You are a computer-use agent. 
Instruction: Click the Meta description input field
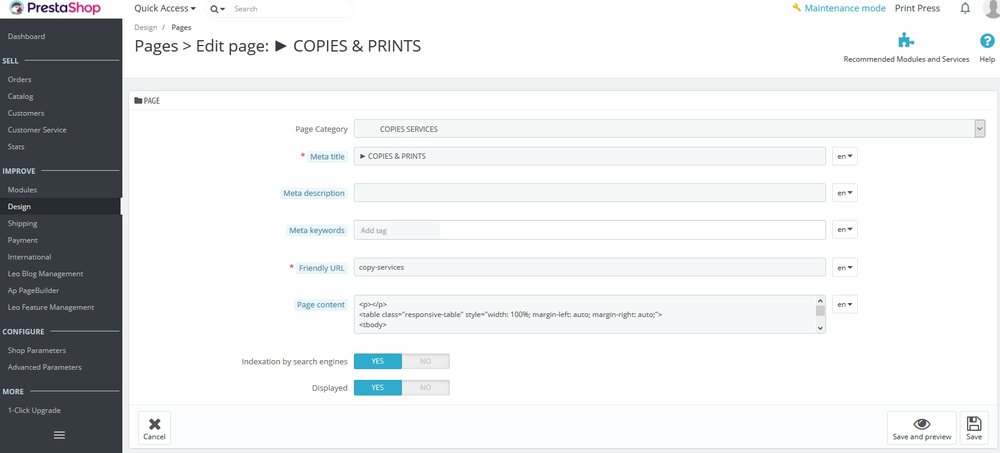(590, 193)
